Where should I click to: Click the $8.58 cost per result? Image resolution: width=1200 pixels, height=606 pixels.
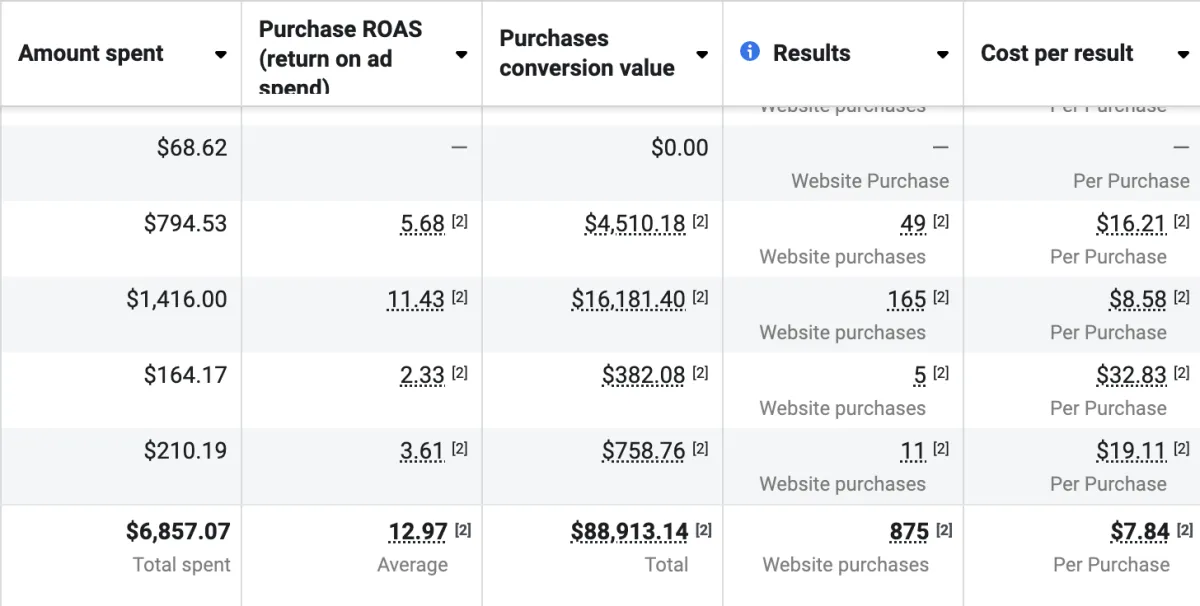(x=1138, y=300)
